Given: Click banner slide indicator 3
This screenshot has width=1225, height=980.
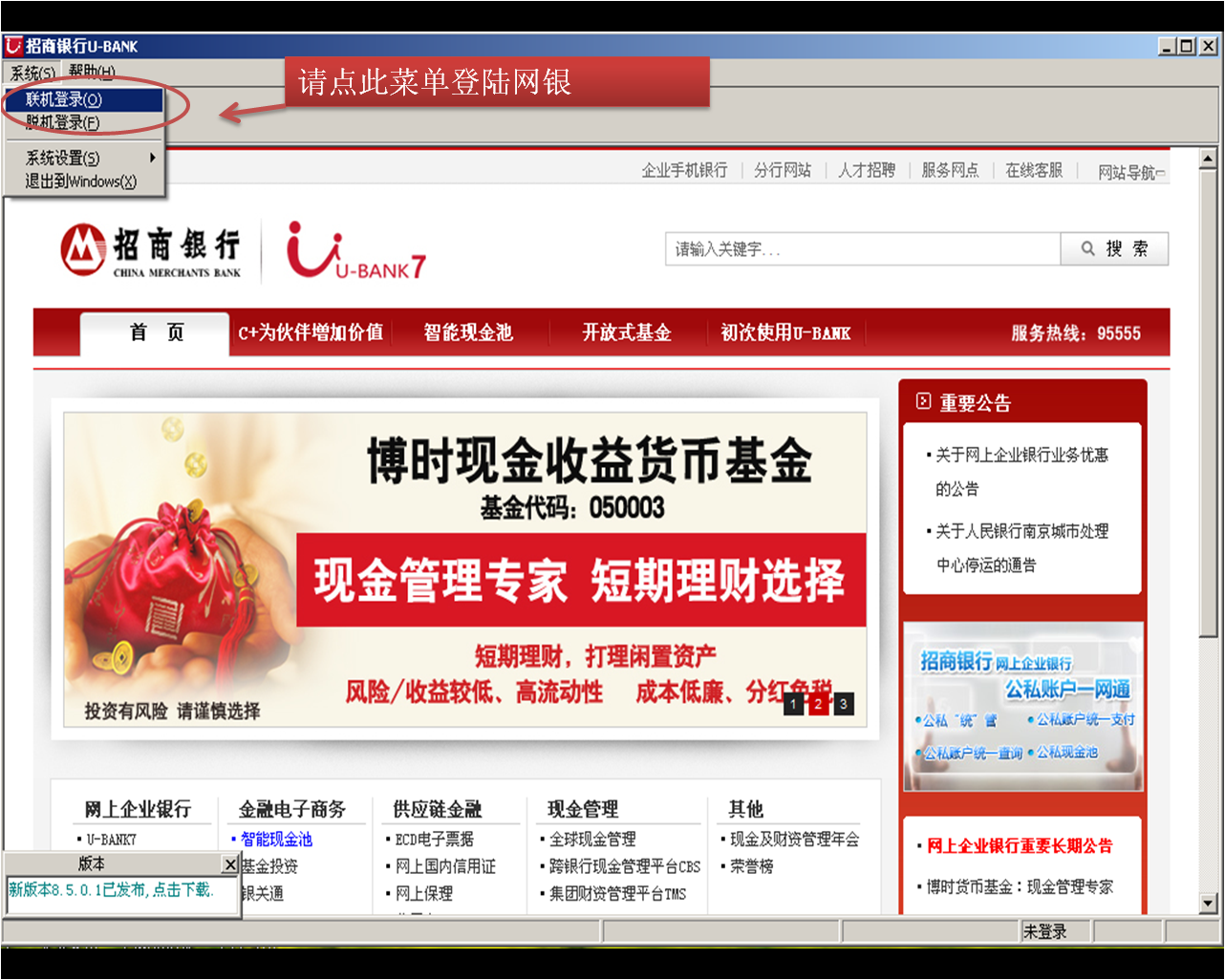Looking at the screenshot, I should pyautogui.click(x=843, y=704).
